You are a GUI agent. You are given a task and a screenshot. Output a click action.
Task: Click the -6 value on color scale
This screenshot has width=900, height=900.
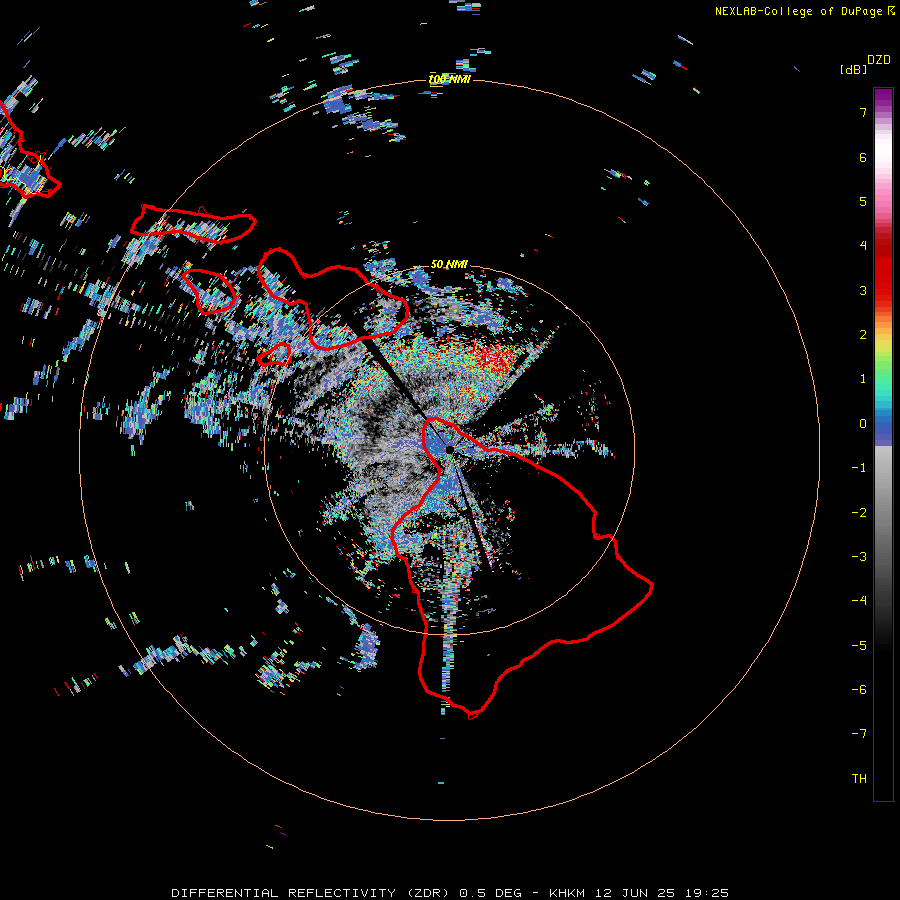point(859,690)
